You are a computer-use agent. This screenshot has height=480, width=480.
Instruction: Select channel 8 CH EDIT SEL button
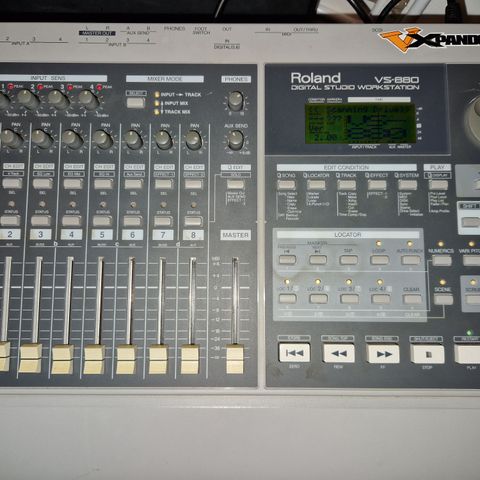[x=194, y=184]
